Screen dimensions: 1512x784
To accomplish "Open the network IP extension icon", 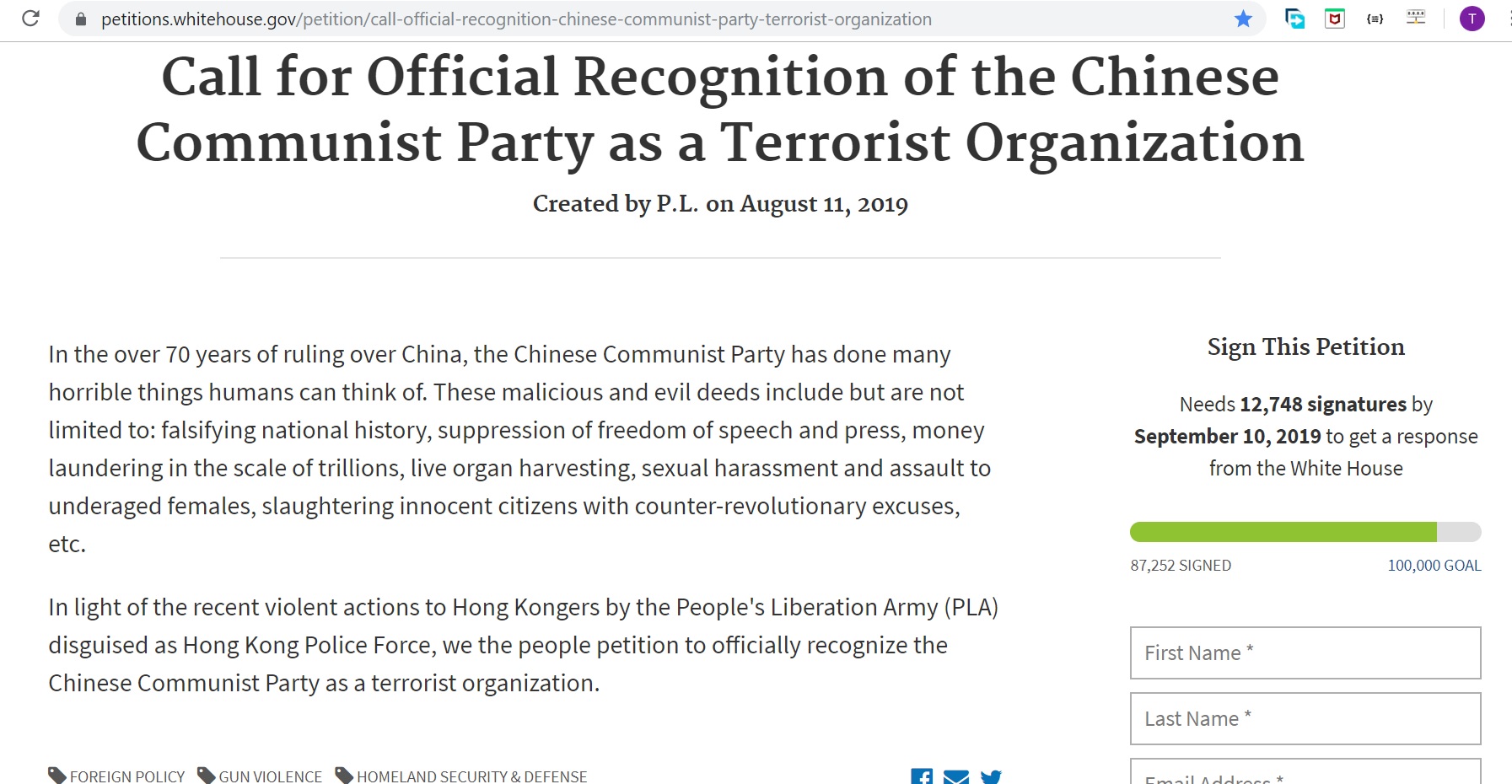I will (1416, 18).
